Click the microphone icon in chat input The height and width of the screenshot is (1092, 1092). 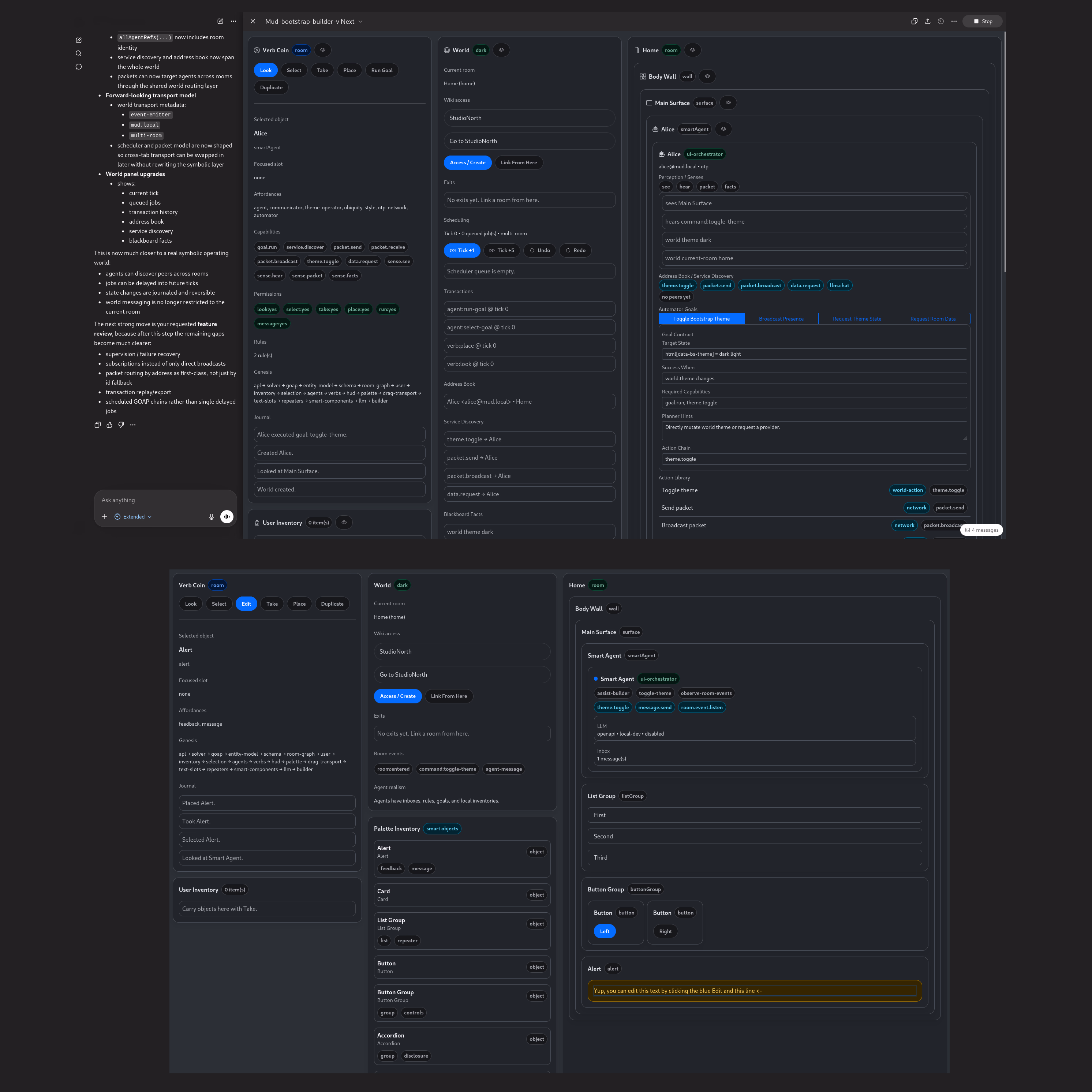tap(212, 517)
